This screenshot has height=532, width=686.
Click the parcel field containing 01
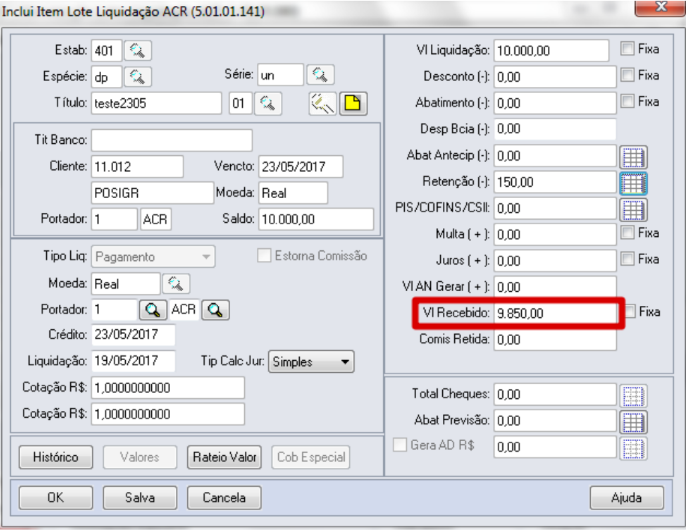[240, 104]
